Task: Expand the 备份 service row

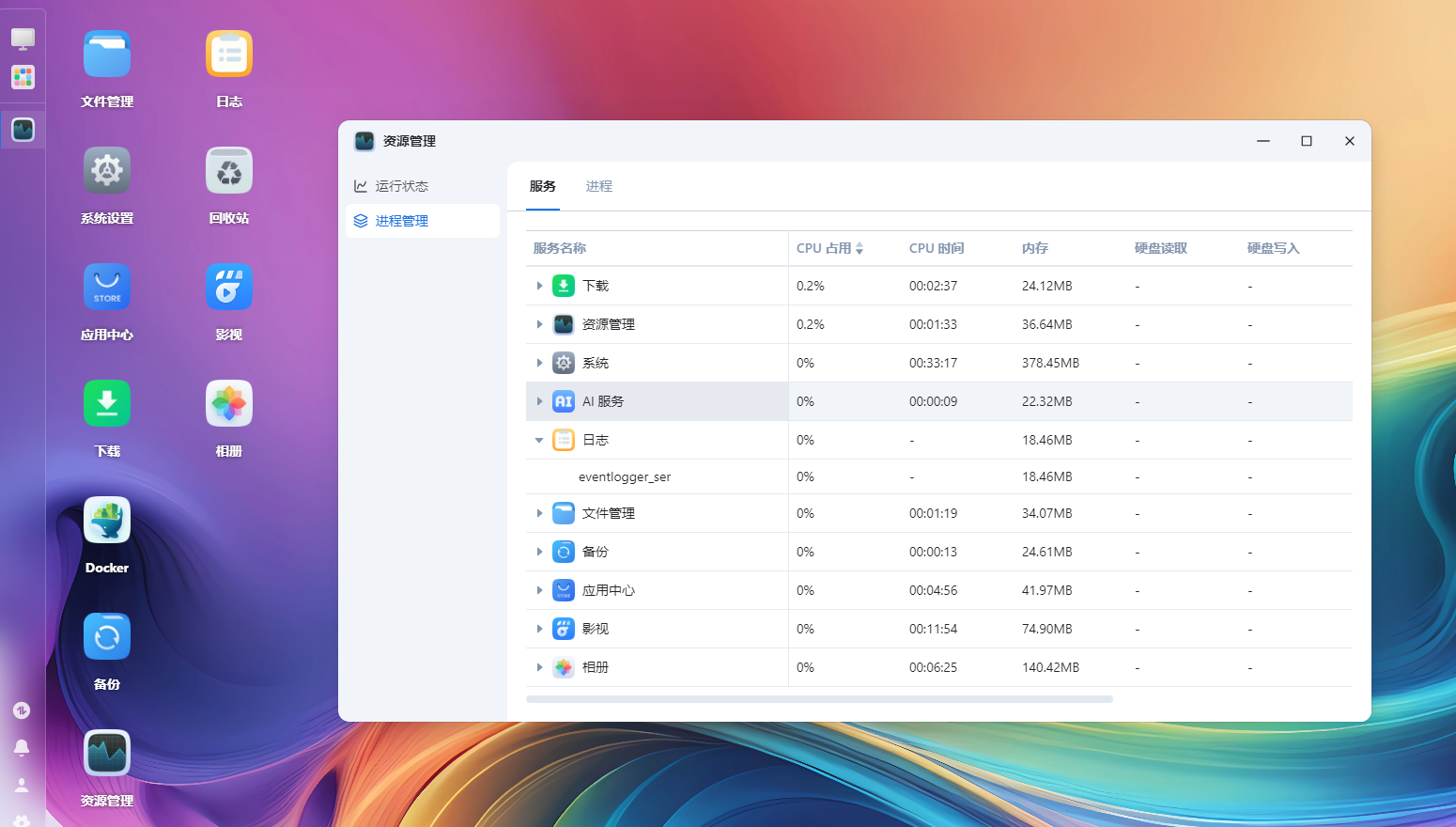Action: 539,552
